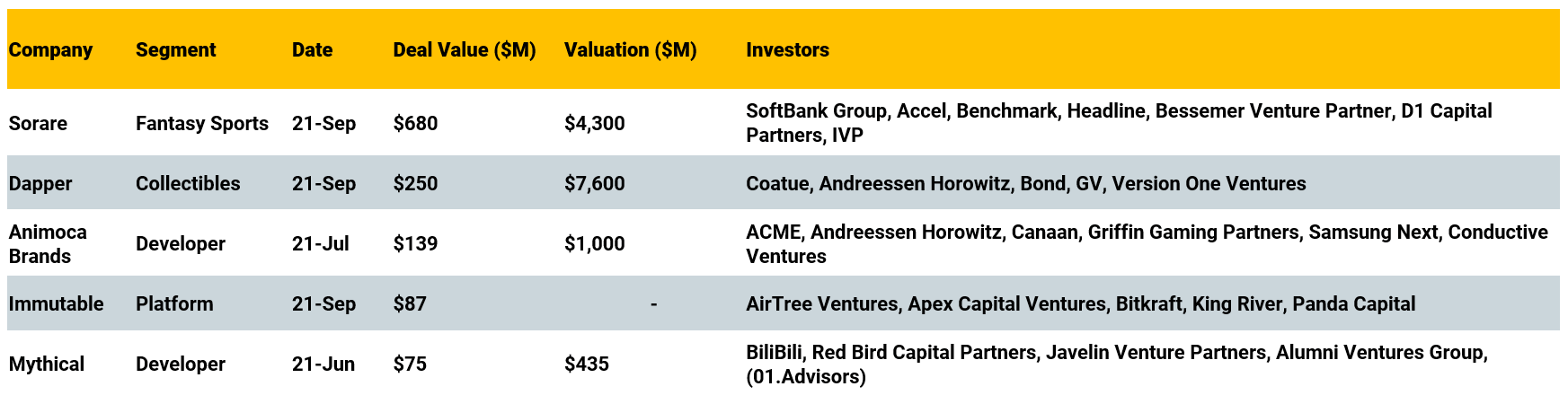Image resolution: width=1568 pixels, height=404 pixels.
Task: Select the 21-Jul date cell
Action: [x=320, y=244]
